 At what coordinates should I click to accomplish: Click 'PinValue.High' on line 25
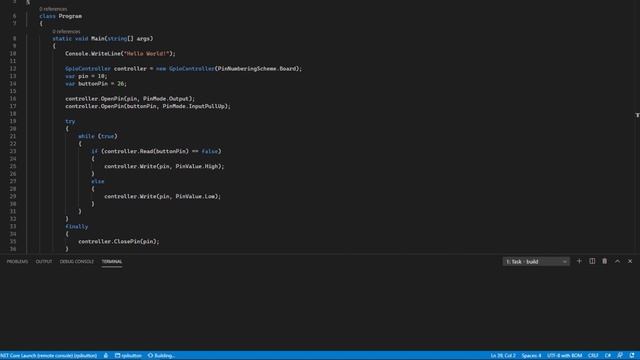pos(197,166)
